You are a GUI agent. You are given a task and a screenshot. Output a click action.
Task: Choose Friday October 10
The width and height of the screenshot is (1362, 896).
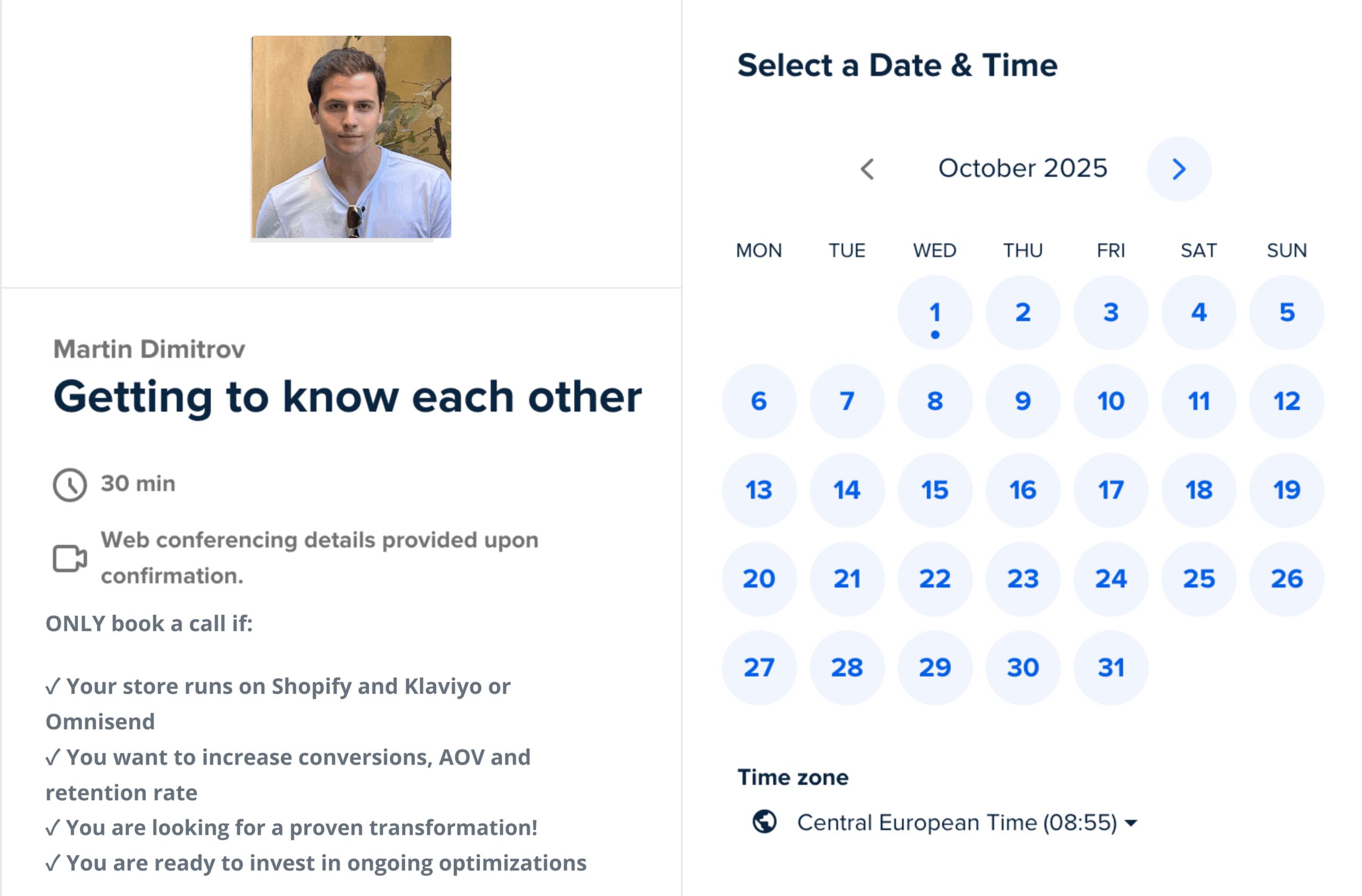1111,401
